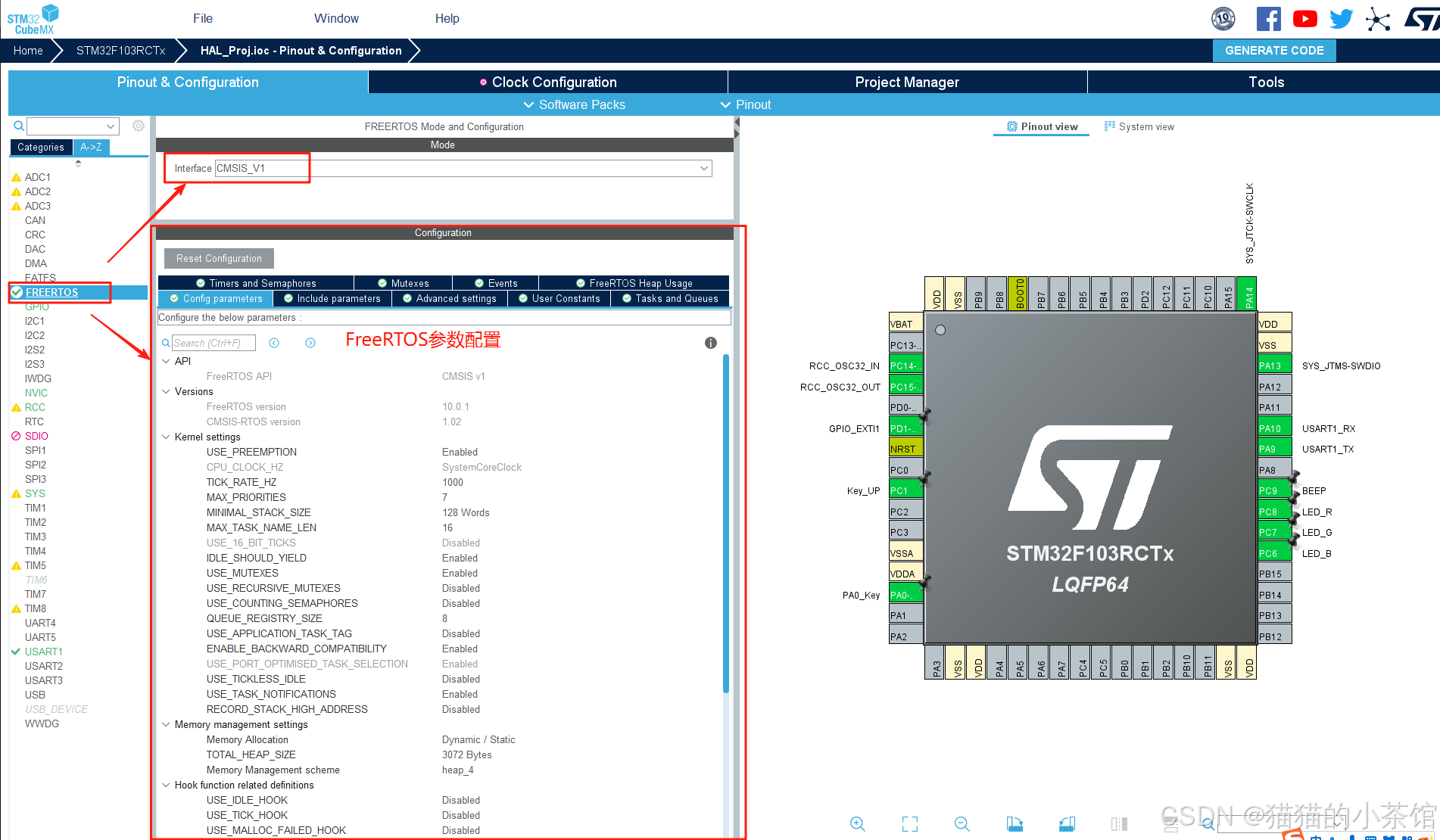Screen dimensions: 1440x840
Task: Open the Tasks and Queues tab
Action: [x=669, y=298]
